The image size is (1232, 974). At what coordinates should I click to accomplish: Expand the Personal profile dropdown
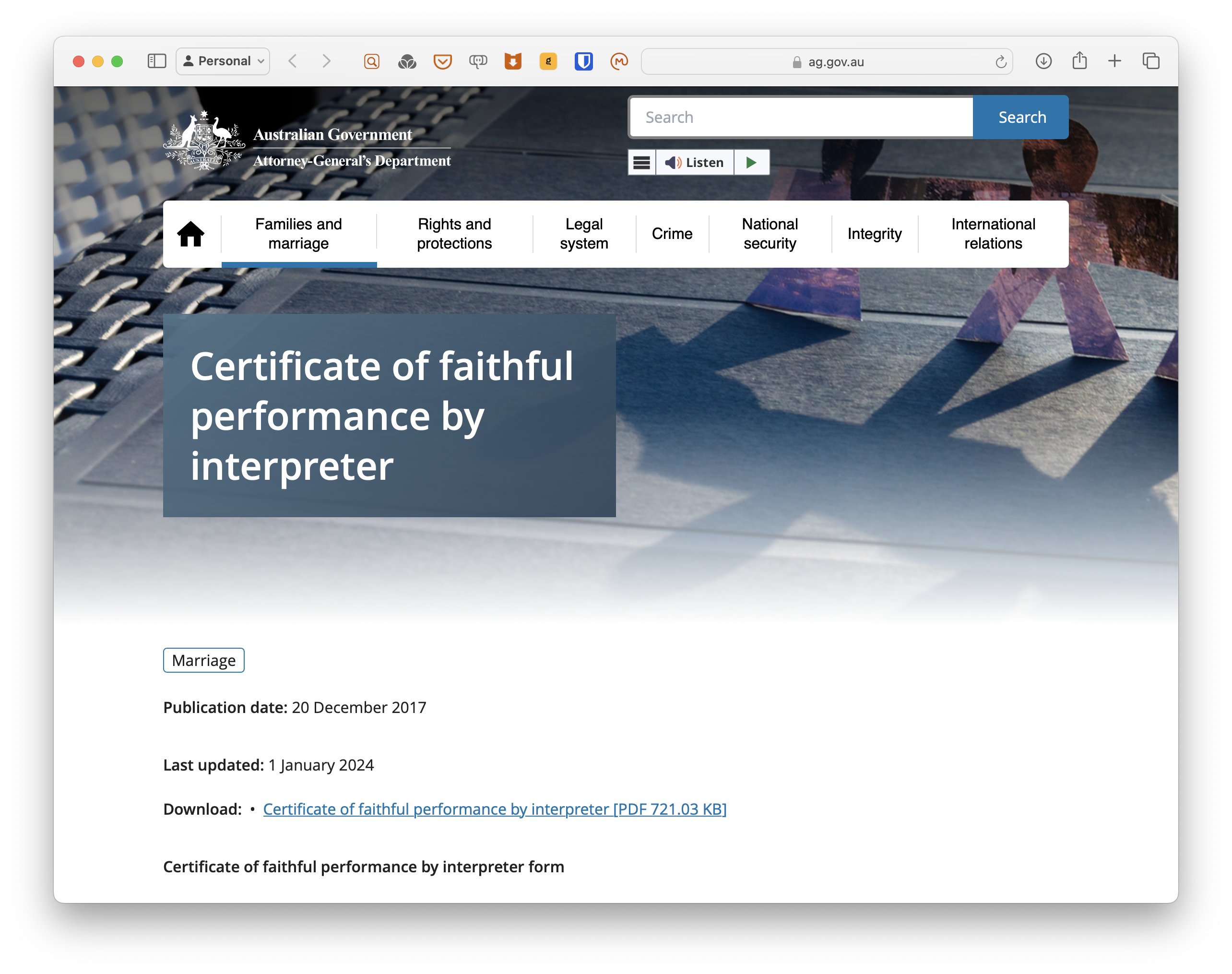(x=223, y=61)
